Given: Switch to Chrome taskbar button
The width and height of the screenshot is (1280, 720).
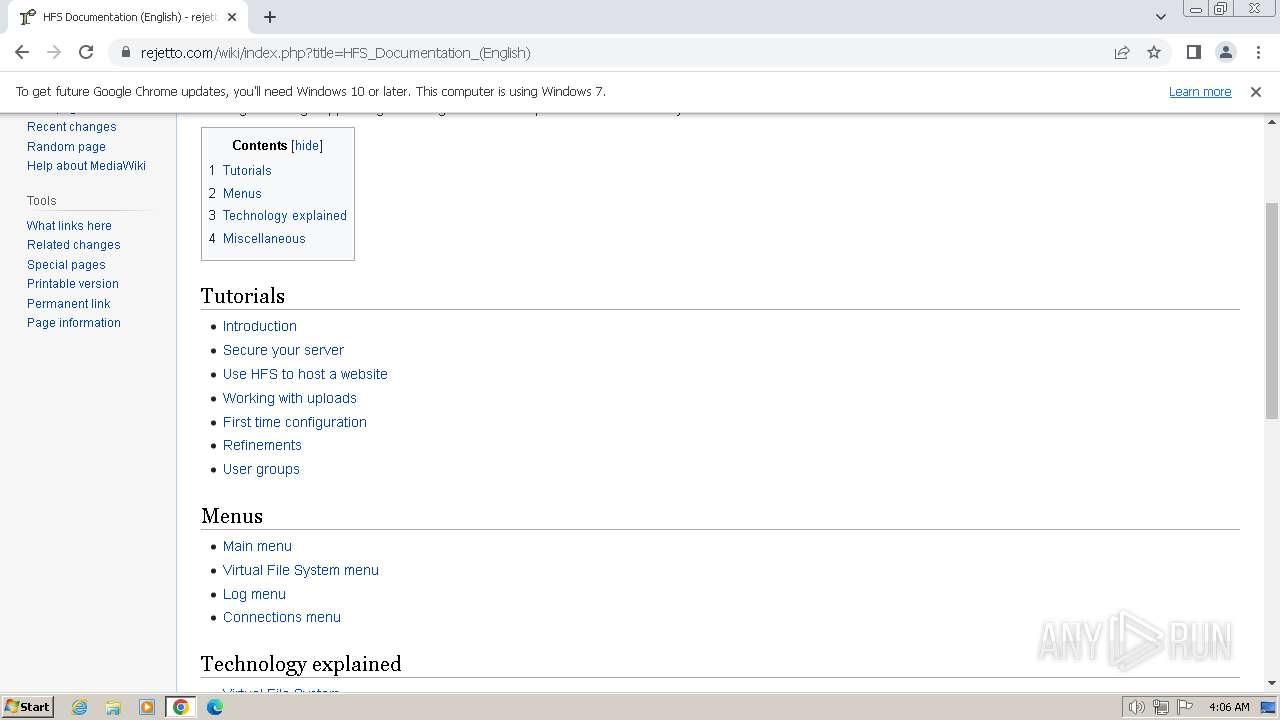Looking at the screenshot, I should [181, 707].
